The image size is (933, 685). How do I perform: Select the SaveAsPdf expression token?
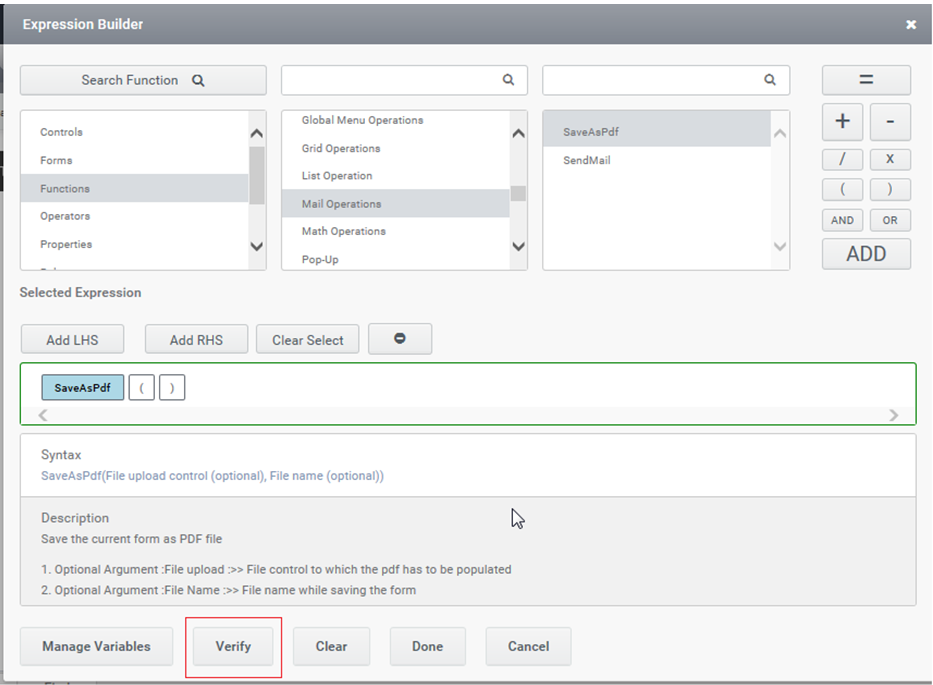83,388
